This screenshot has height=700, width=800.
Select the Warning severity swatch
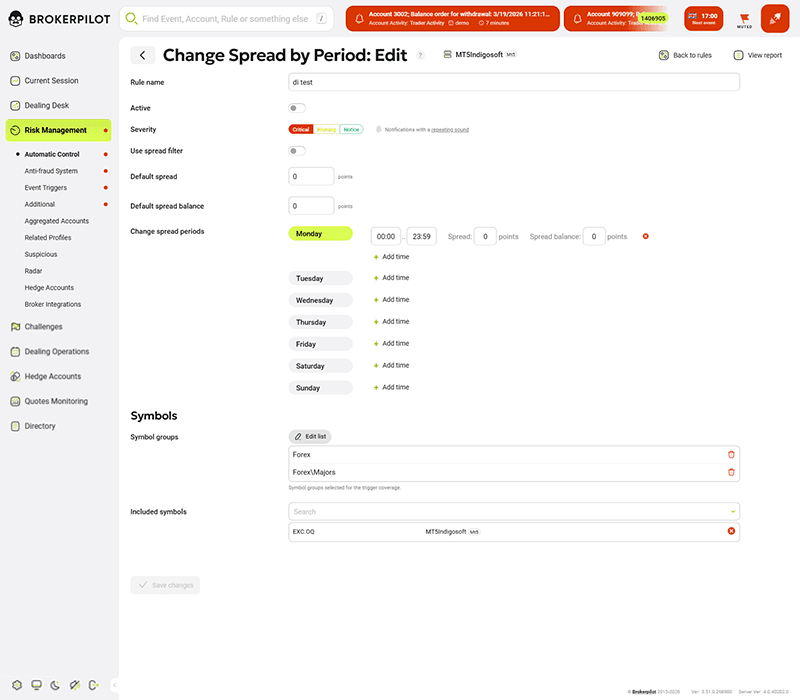coord(325,129)
